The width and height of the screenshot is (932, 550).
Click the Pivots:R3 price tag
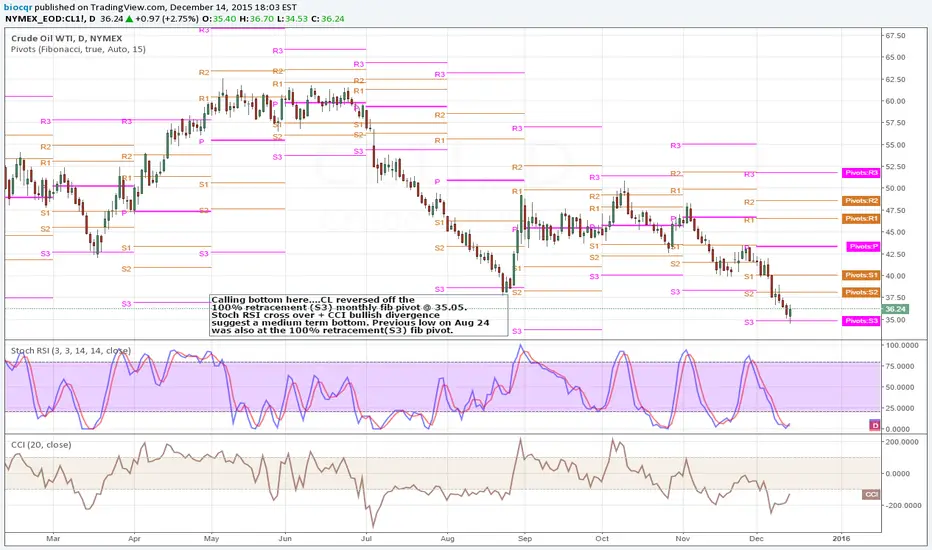861,173
